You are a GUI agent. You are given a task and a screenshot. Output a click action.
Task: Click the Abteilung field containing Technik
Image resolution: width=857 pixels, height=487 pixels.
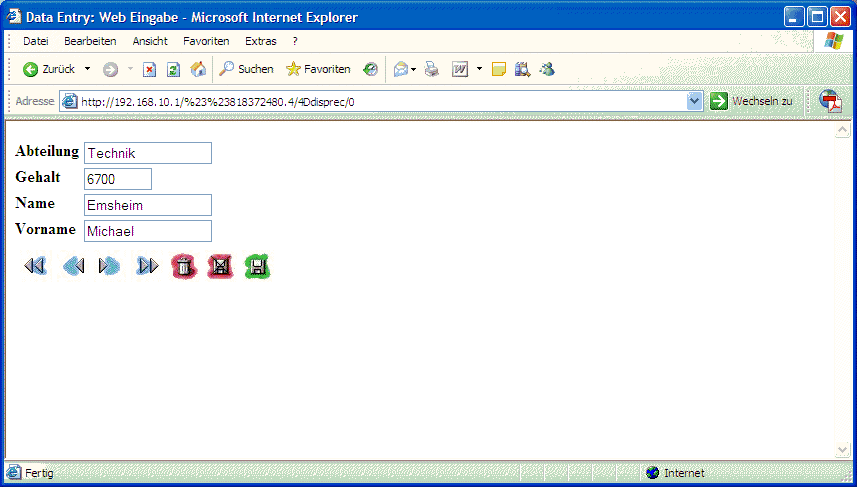(x=148, y=153)
